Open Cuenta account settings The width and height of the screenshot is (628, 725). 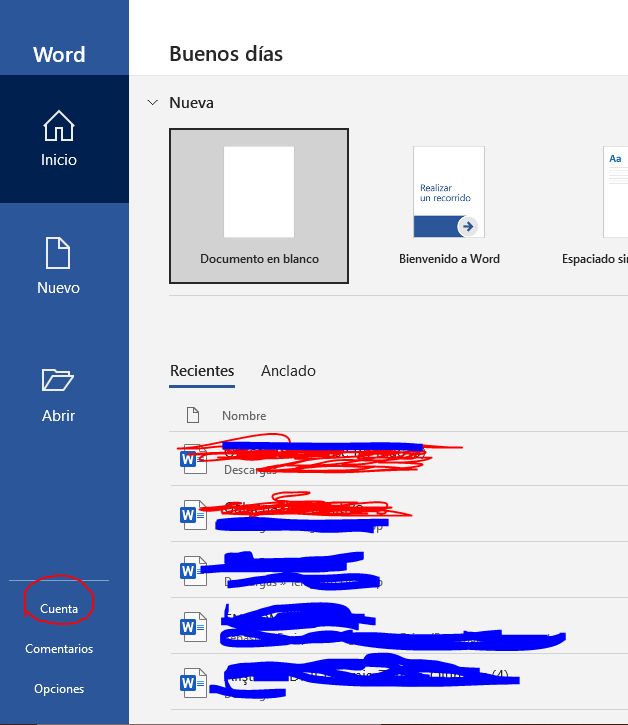[x=59, y=608]
